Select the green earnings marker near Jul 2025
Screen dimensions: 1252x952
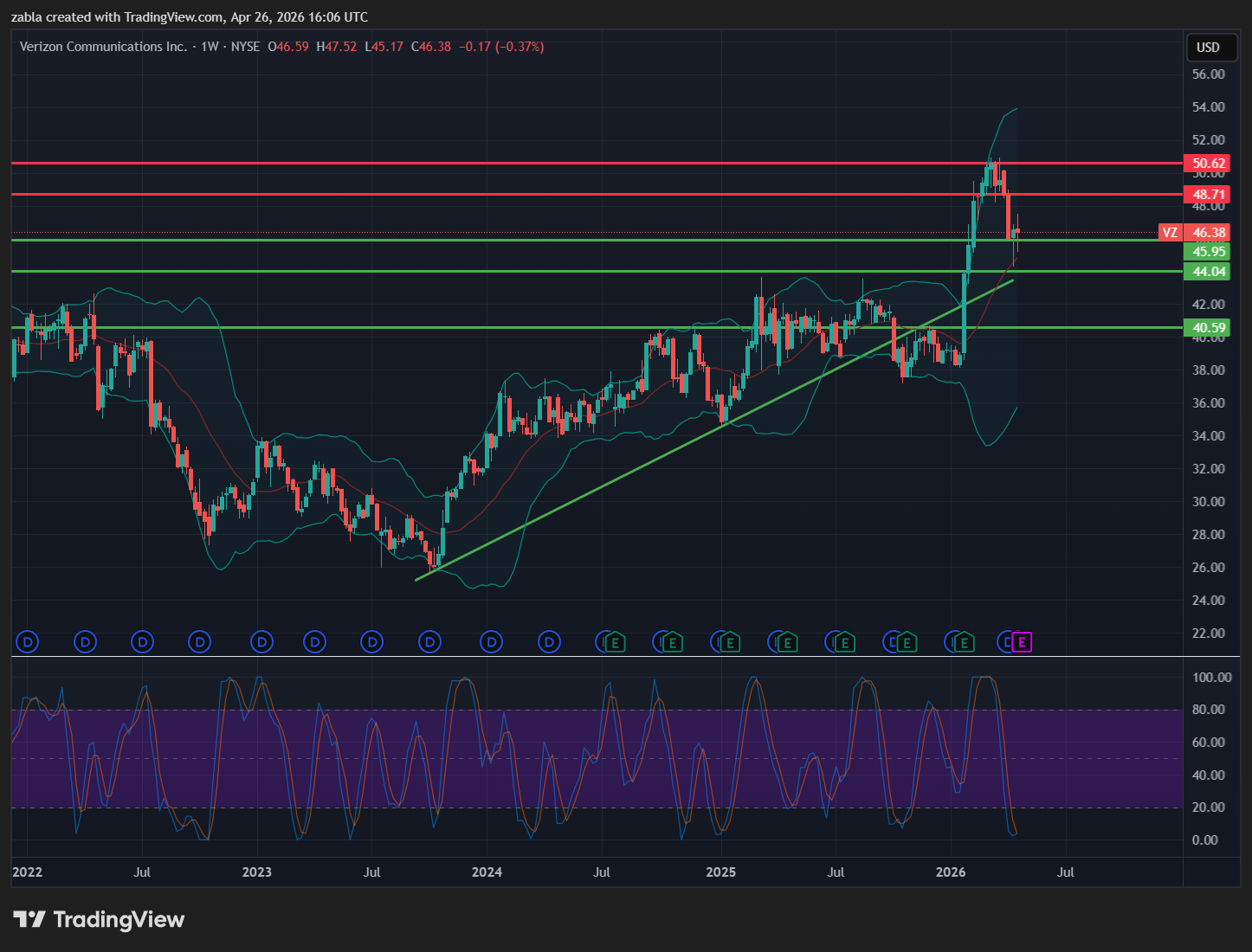[844, 642]
